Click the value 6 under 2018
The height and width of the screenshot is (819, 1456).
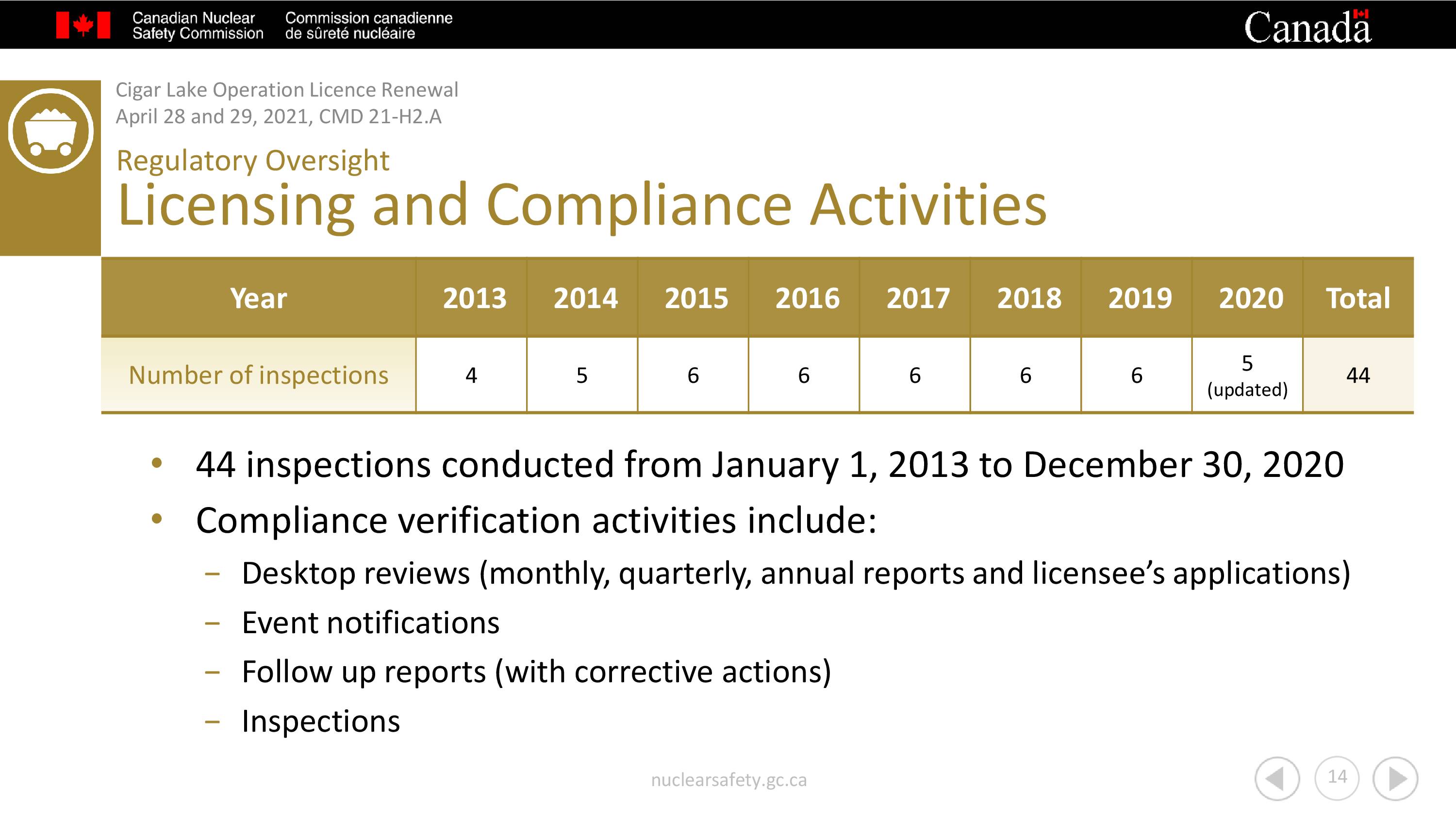tap(1026, 375)
